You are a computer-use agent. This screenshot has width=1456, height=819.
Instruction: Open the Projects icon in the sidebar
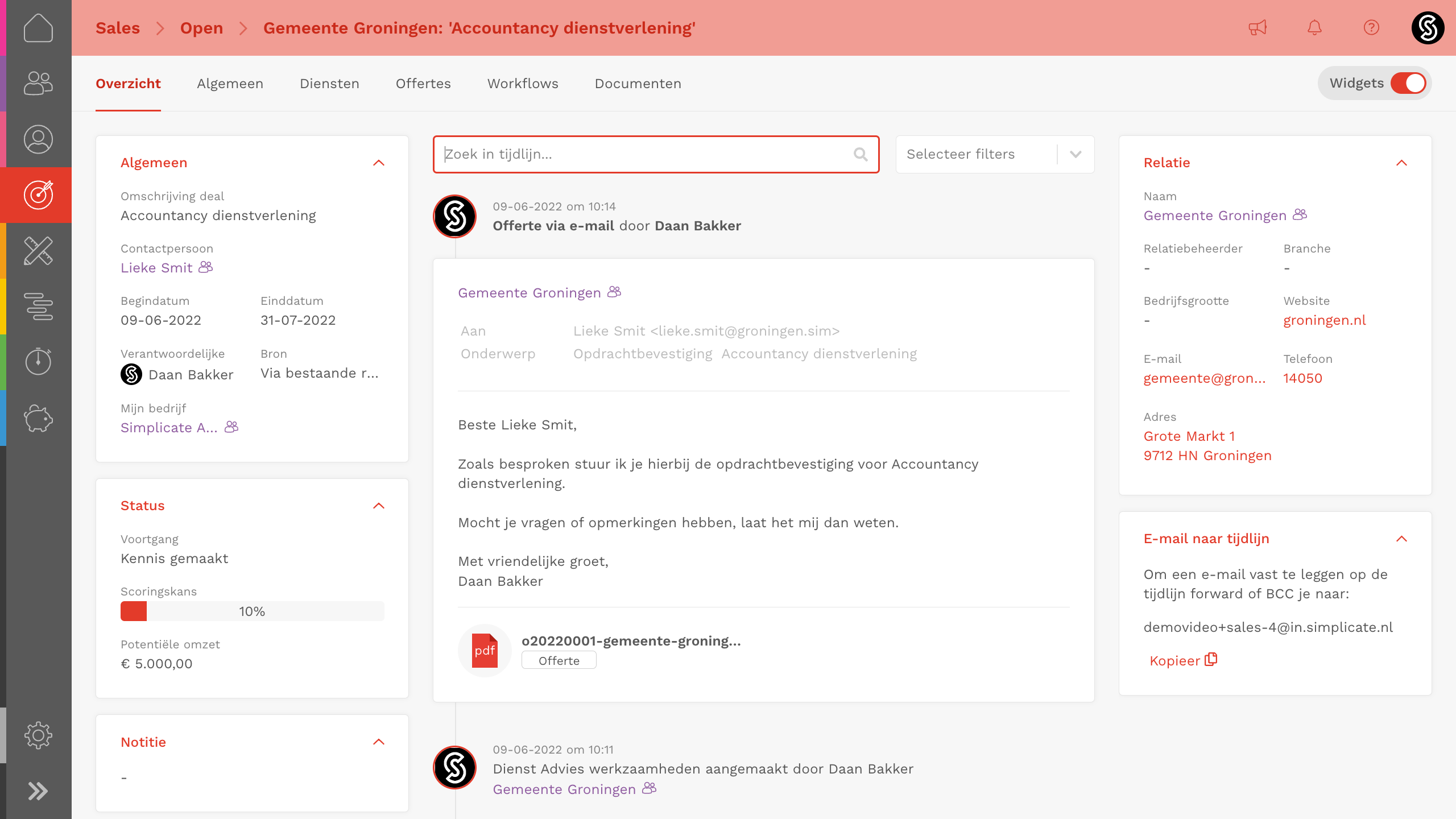pyautogui.click(x=38, y=250)
